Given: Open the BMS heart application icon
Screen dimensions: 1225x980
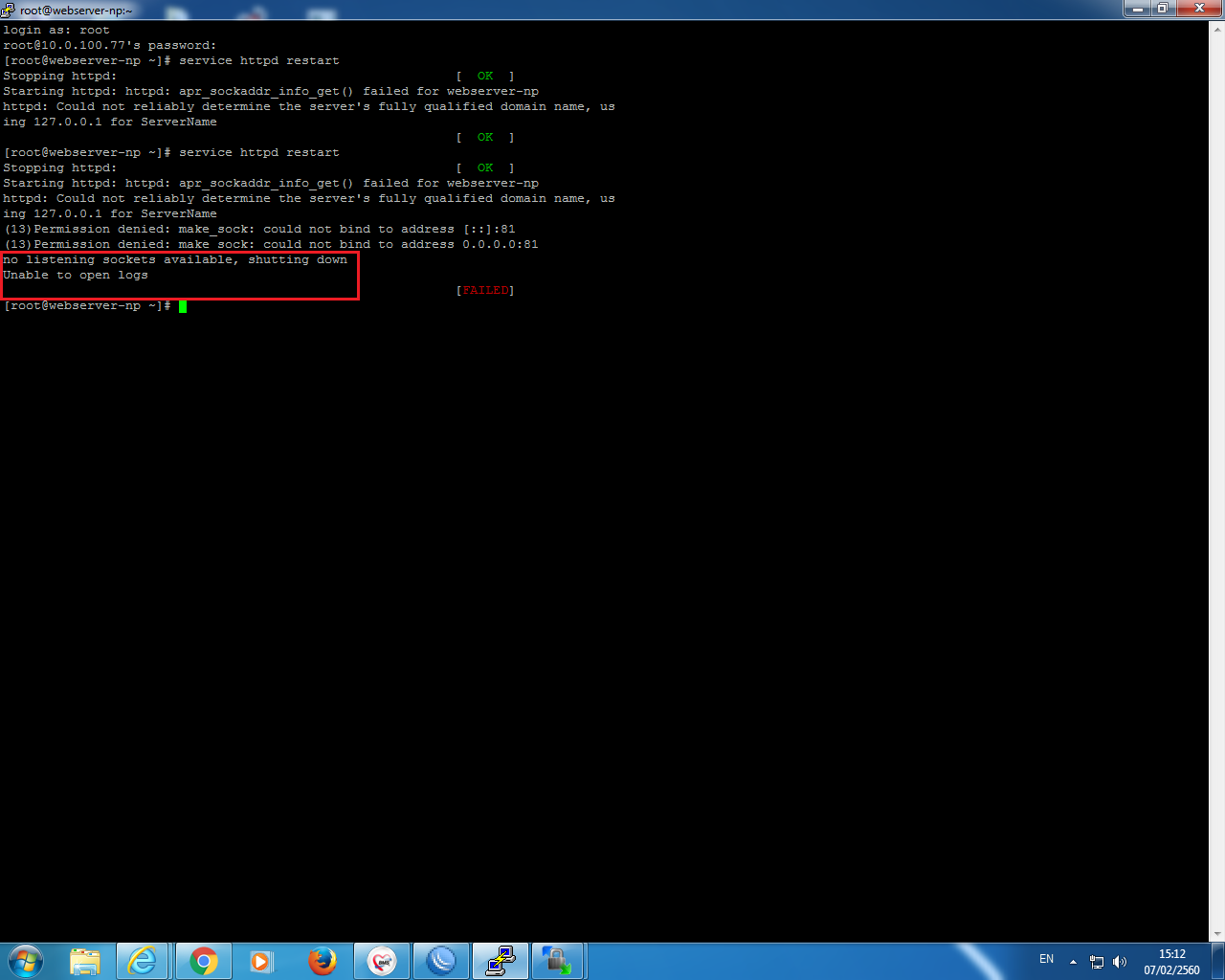Looking at the screenshot, I should (382, 961).
